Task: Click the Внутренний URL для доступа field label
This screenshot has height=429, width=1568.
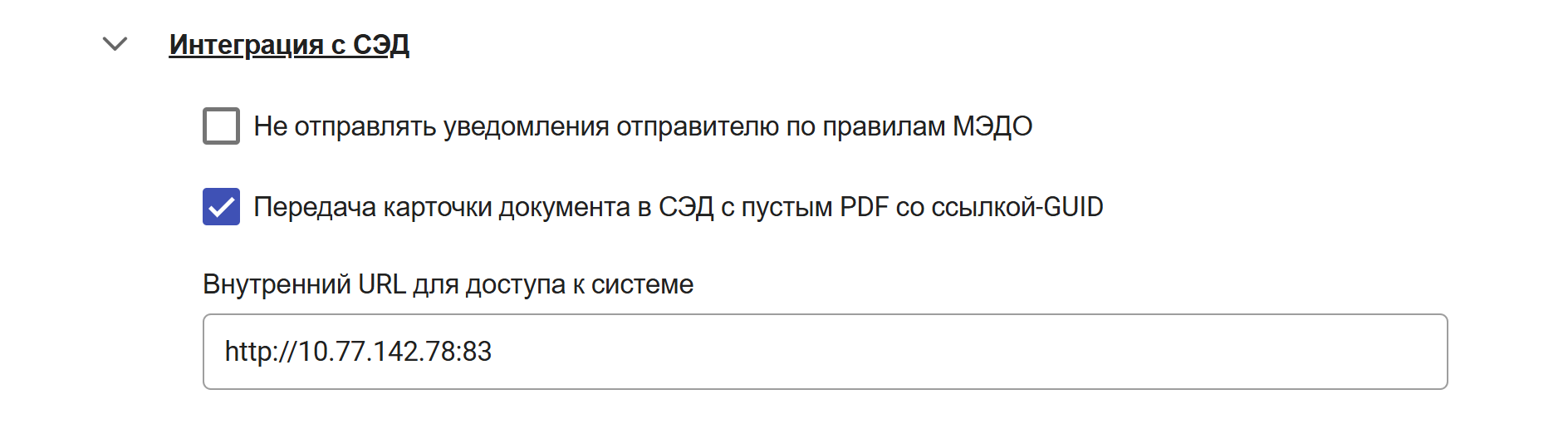Action: [448, 284]
